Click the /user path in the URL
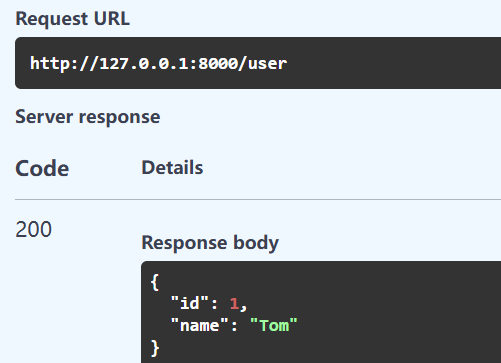Image resolution: width=501 pixels, height=363 pixels. pos(262,63)
